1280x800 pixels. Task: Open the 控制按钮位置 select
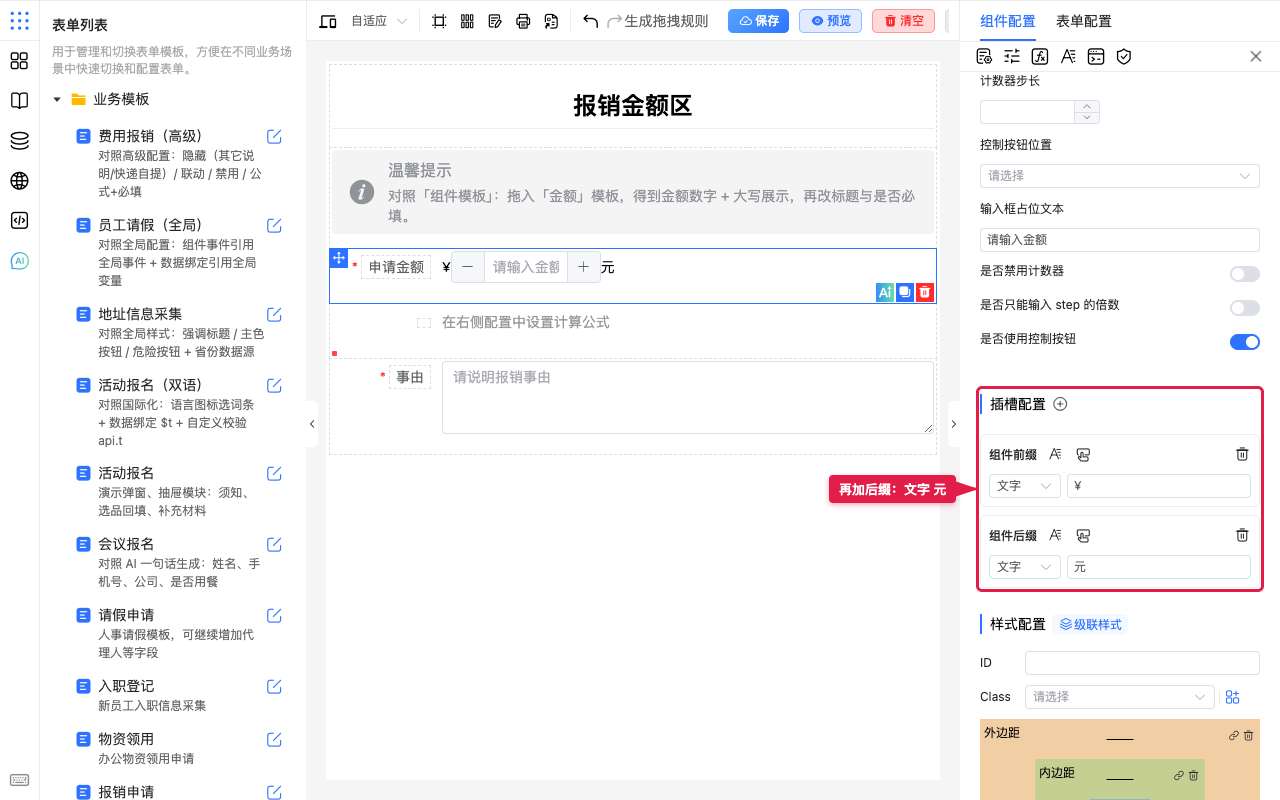click(x=1120, y=176)
